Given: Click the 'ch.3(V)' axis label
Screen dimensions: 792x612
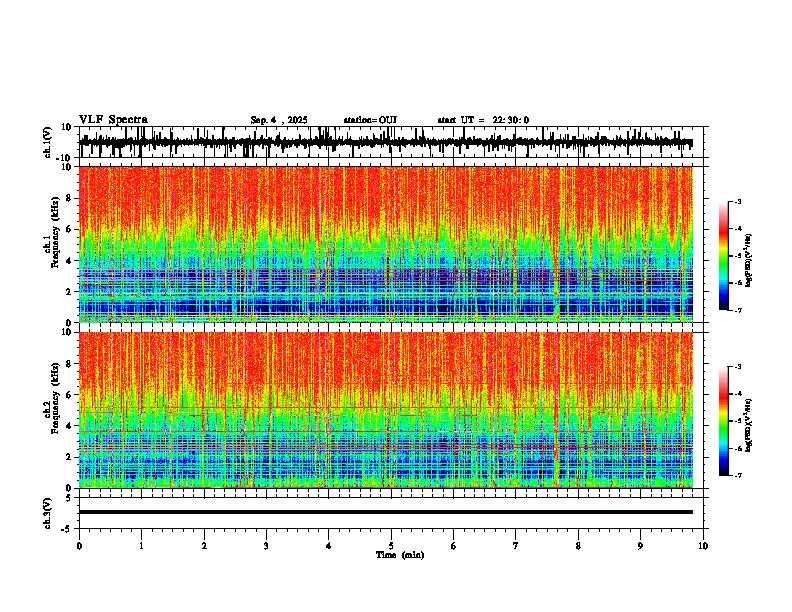Looking at the screenshot, I should [x=48, y=513].
